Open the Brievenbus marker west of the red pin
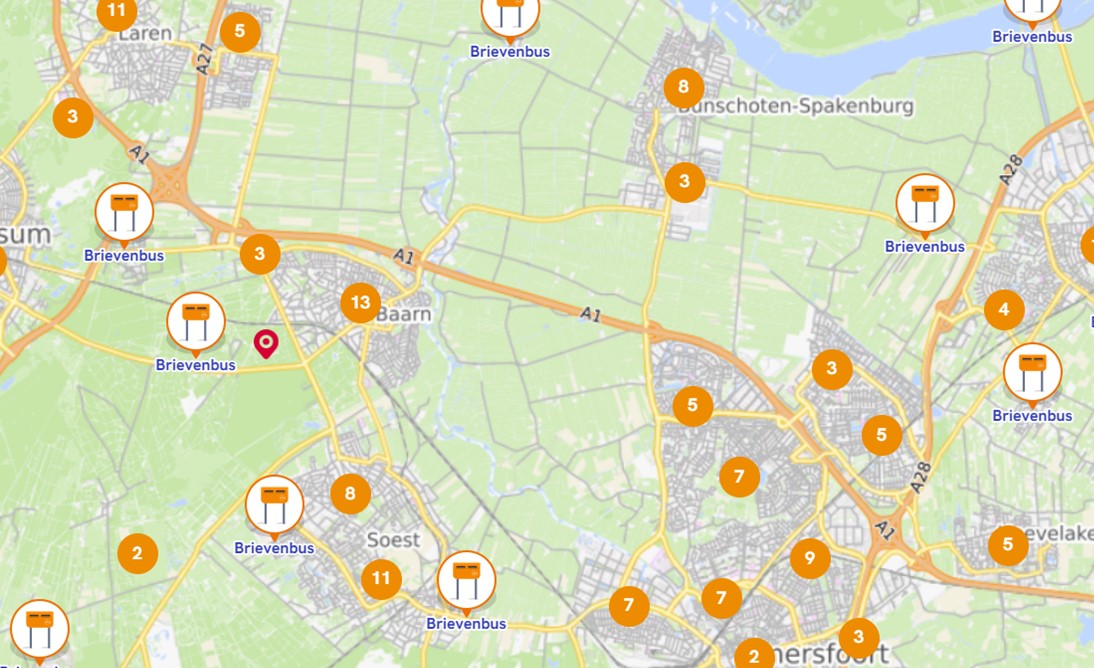The width and height of the screenshot is (1094, 668). point(196,322)
